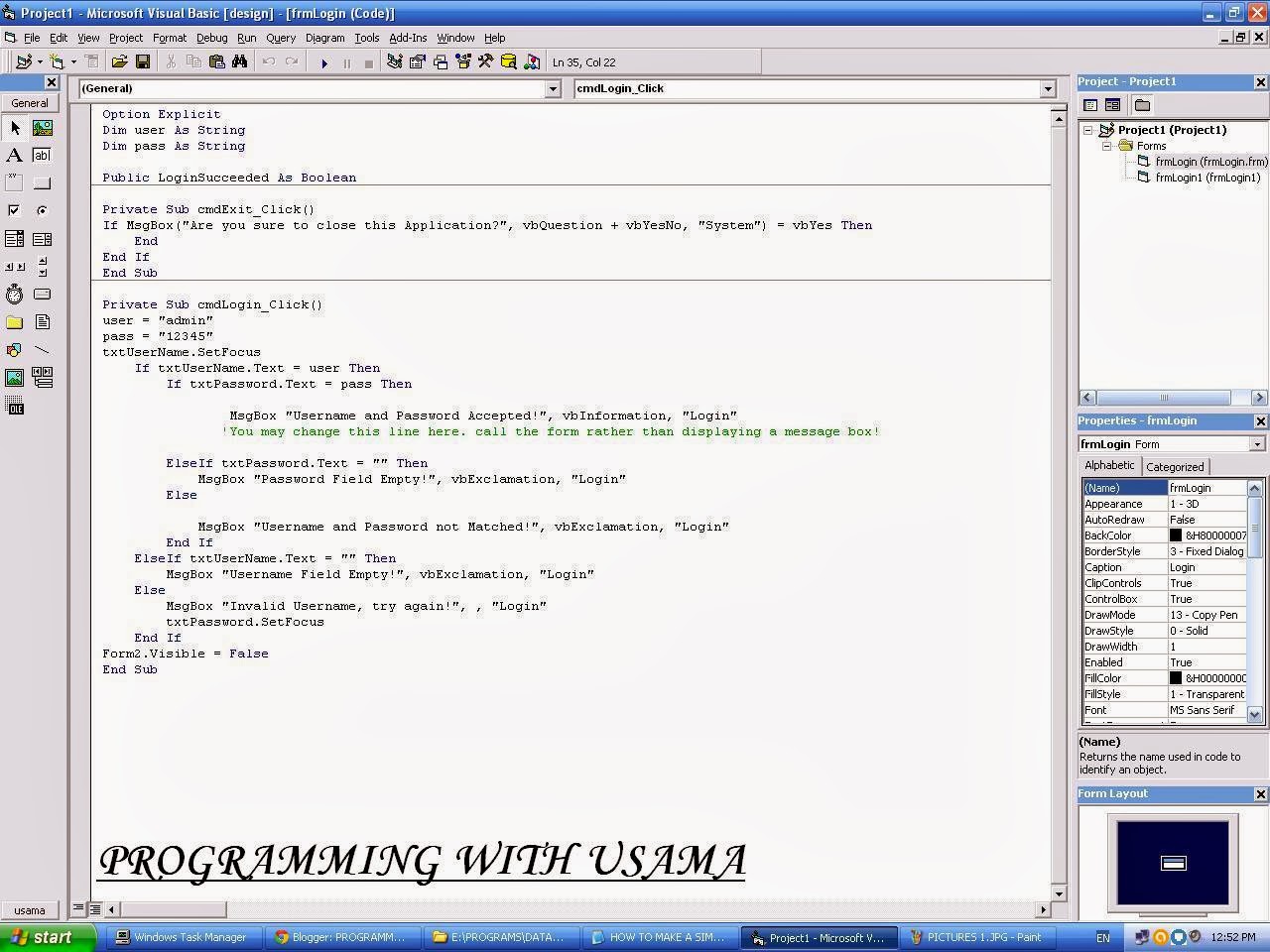Screen dimensions: 1270x952
Task: Open the Add-Ins menu
Action: click(x=408, y=38)
